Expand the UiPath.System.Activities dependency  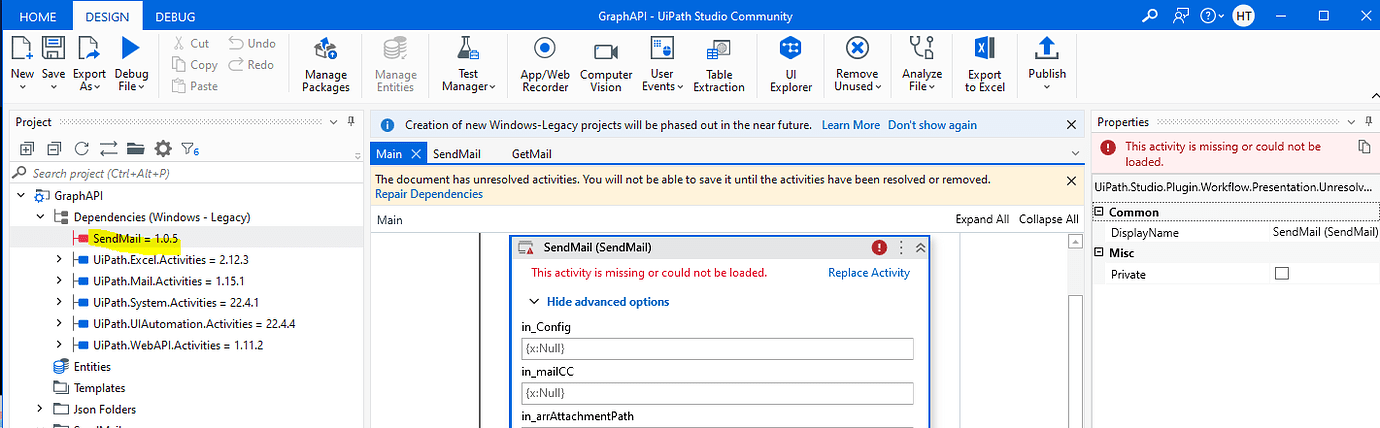[x=60, y=302]
